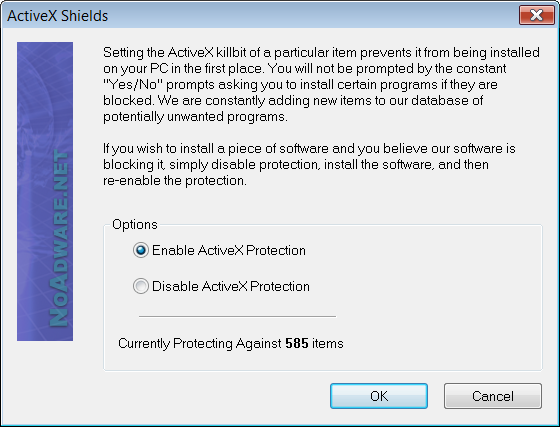Close the ActiveX Shields dialog window
This screenshot has width=560, height=427.
point(536,15)
